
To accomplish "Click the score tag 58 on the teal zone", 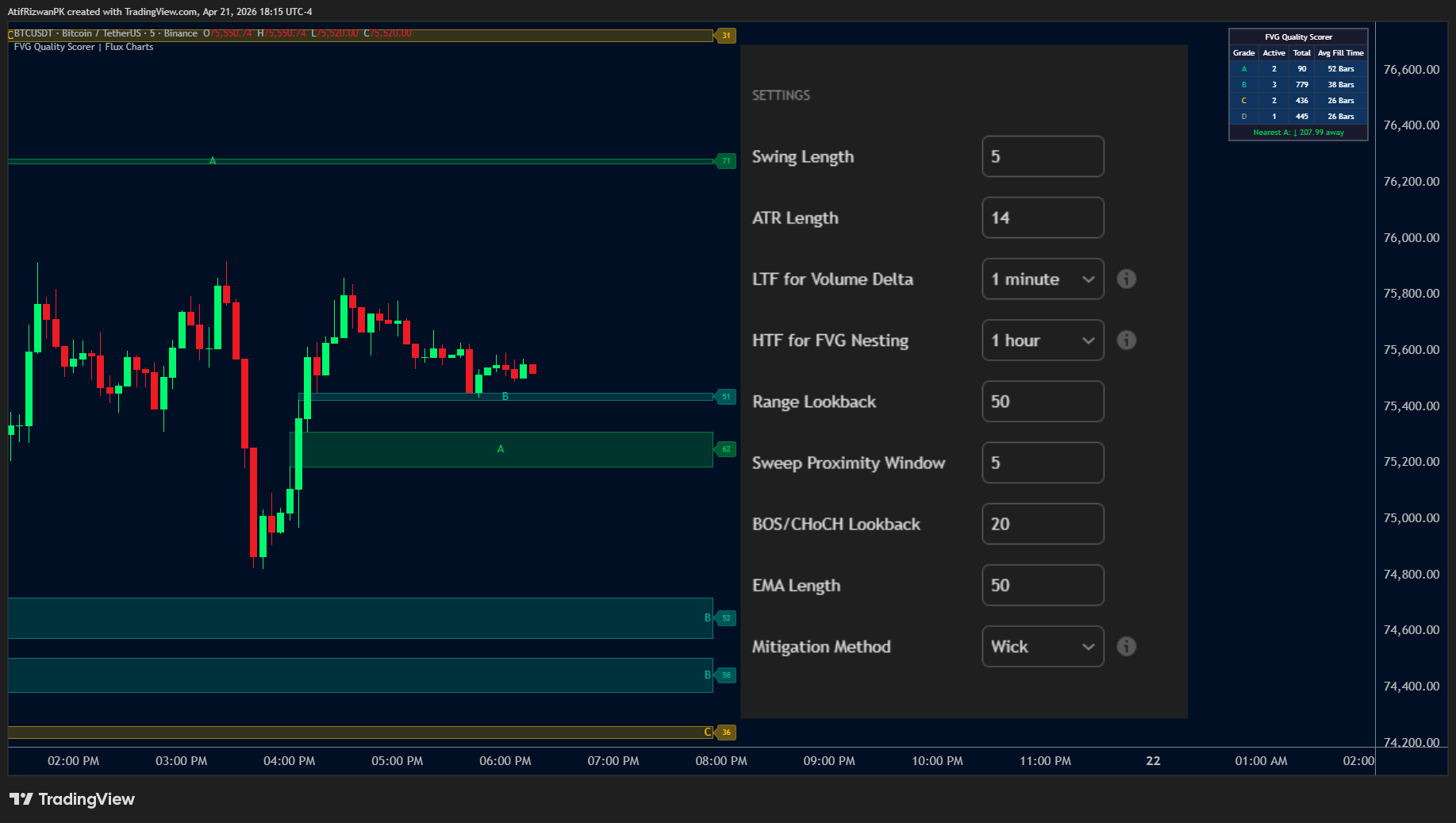I will click(x=726, y=675).
